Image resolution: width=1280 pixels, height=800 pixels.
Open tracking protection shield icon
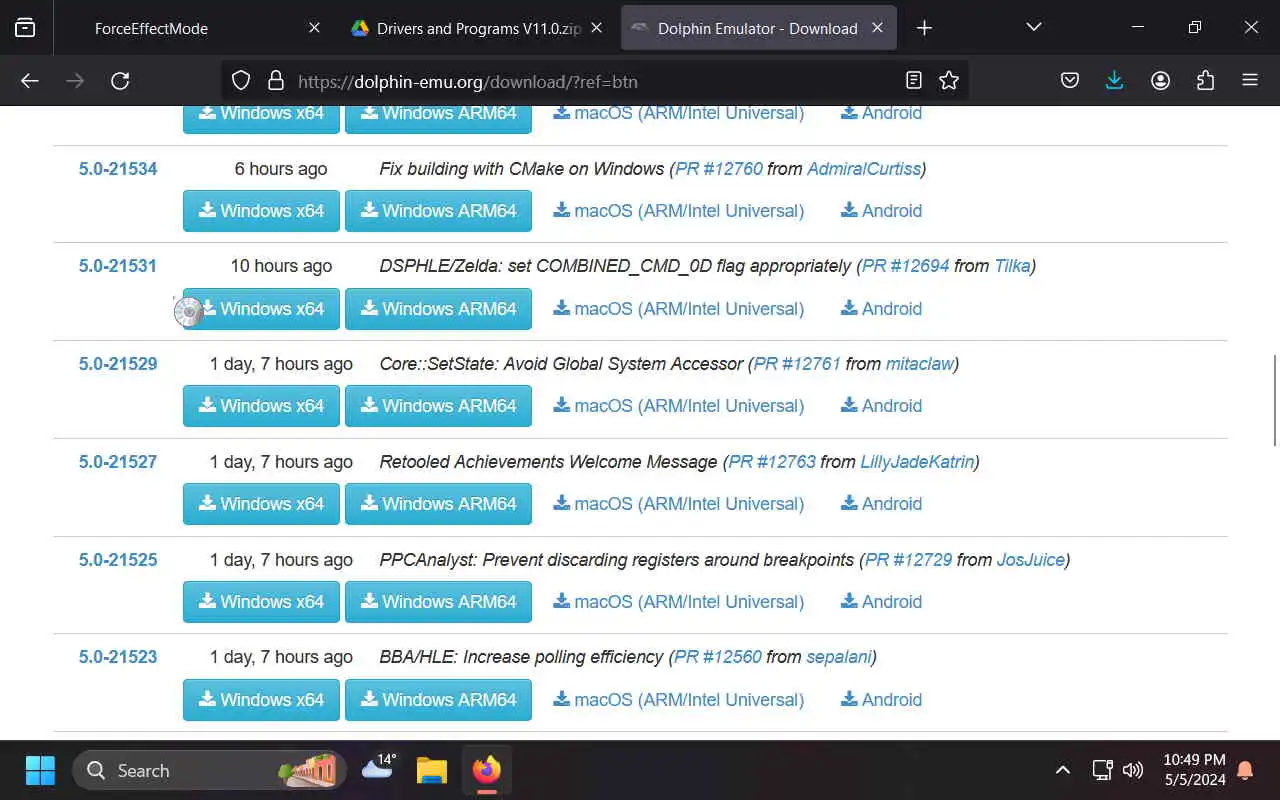240,81
